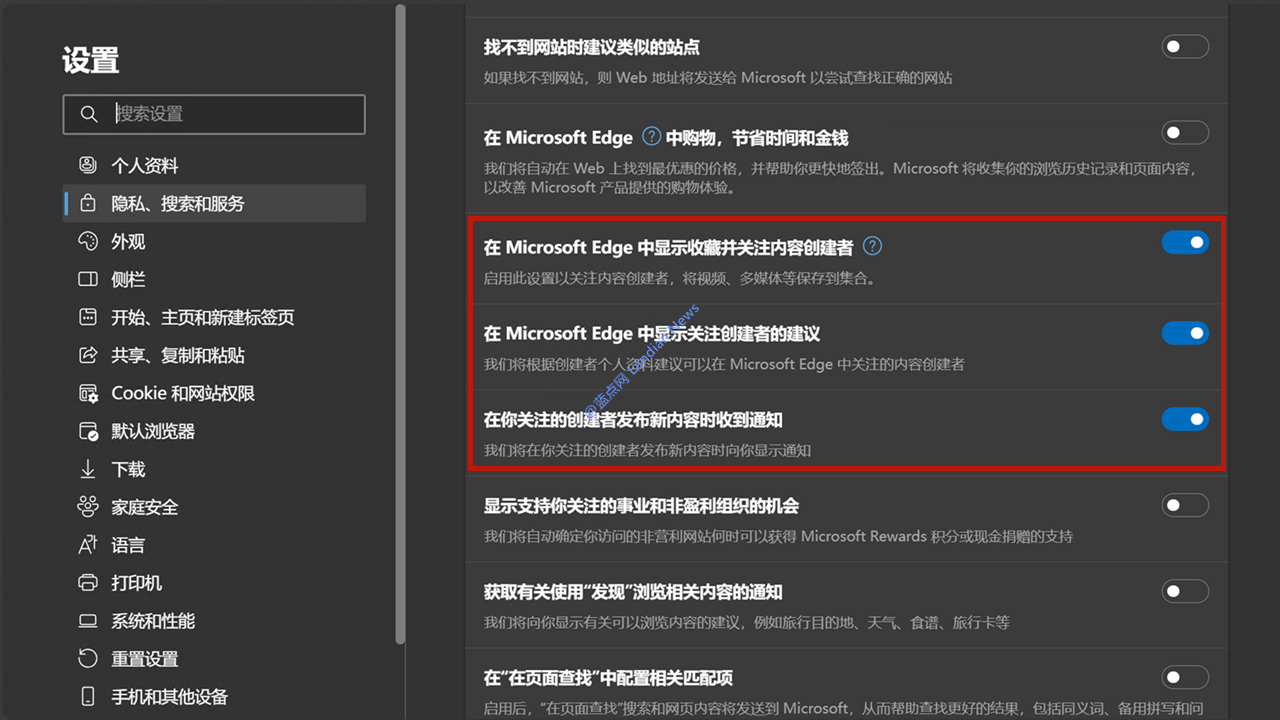The height and width of the screenshot is (720, 1280).
Task: Click the 搜索设置 input field
Action: pyautogui.click(x=214, y=114)
